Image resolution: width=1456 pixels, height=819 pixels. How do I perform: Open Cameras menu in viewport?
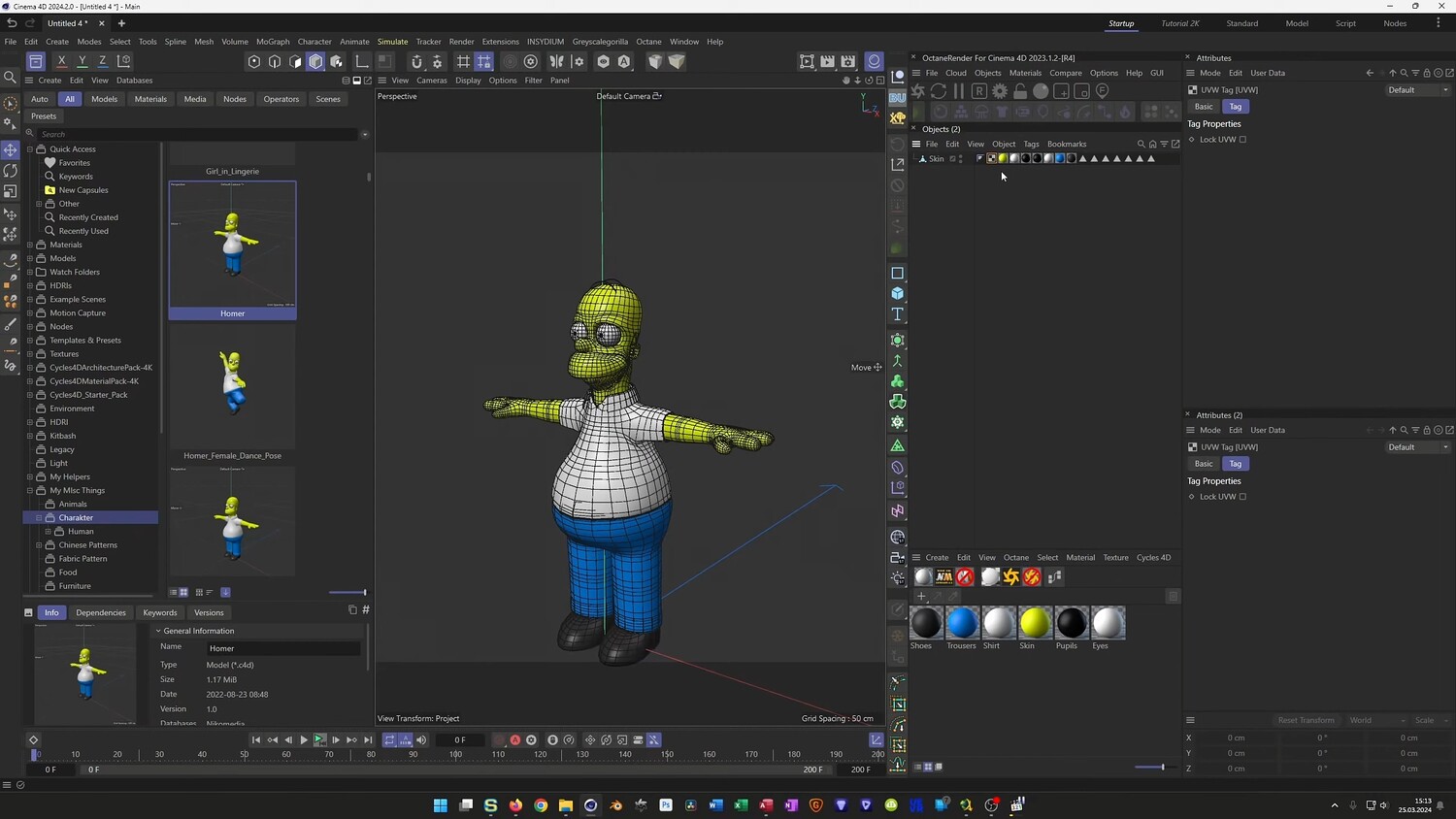432,81
